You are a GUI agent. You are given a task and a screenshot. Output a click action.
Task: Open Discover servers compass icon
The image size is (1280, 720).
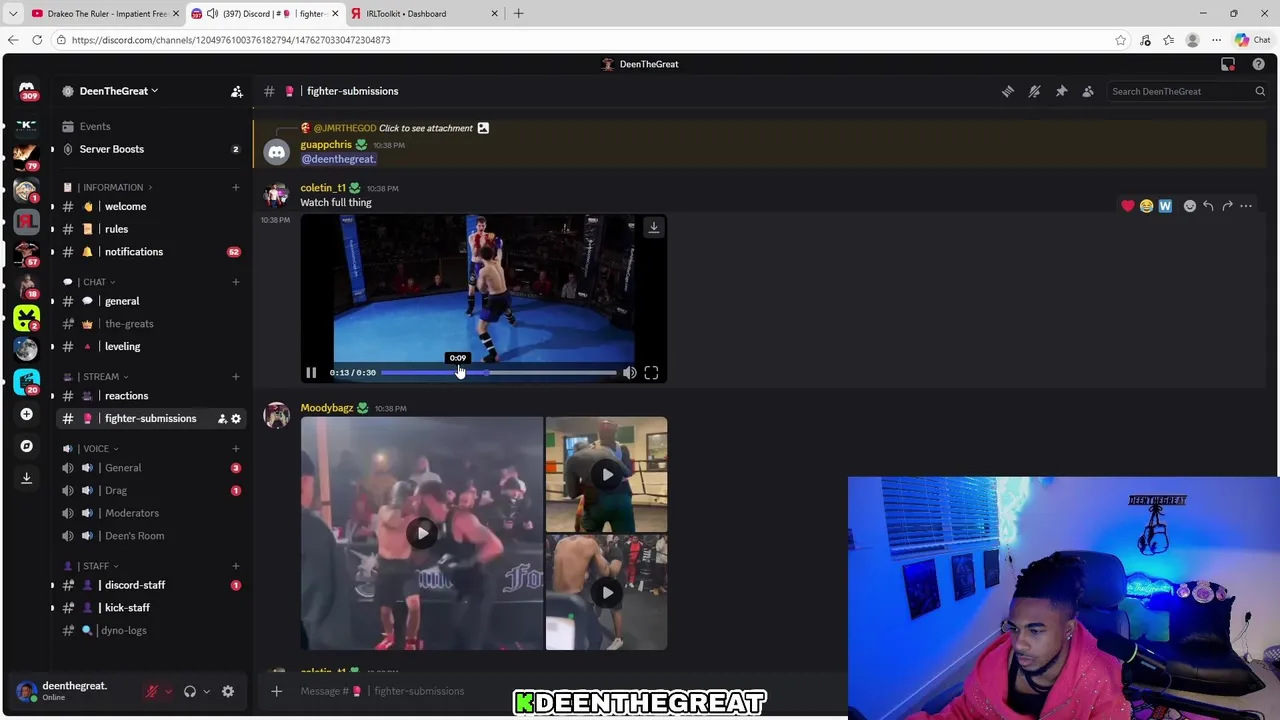pyautogui.click(x=27, y=446)
